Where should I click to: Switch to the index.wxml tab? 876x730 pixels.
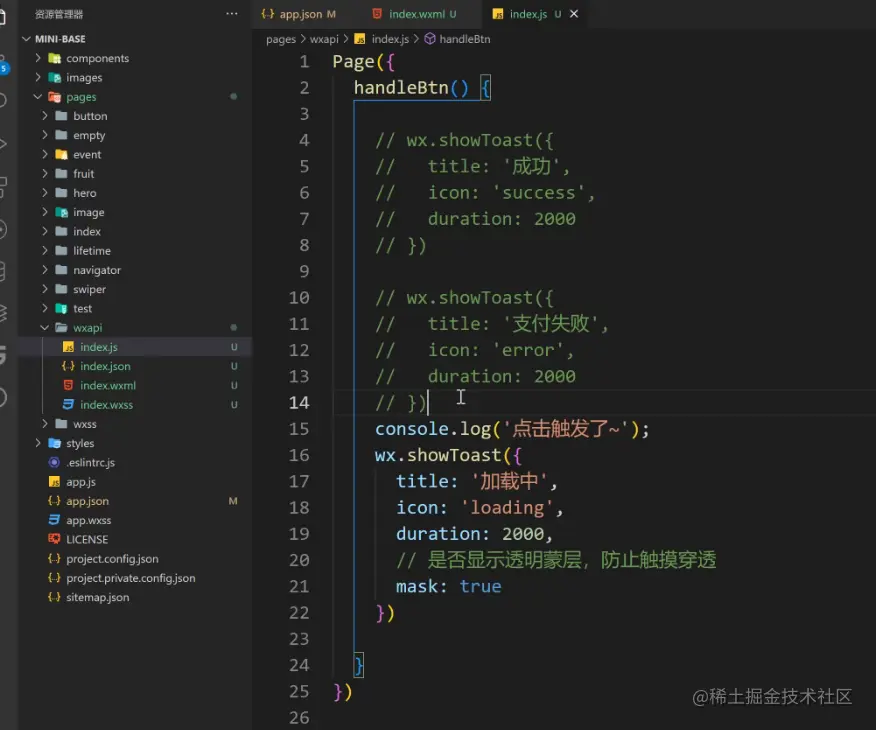(417, 14)
